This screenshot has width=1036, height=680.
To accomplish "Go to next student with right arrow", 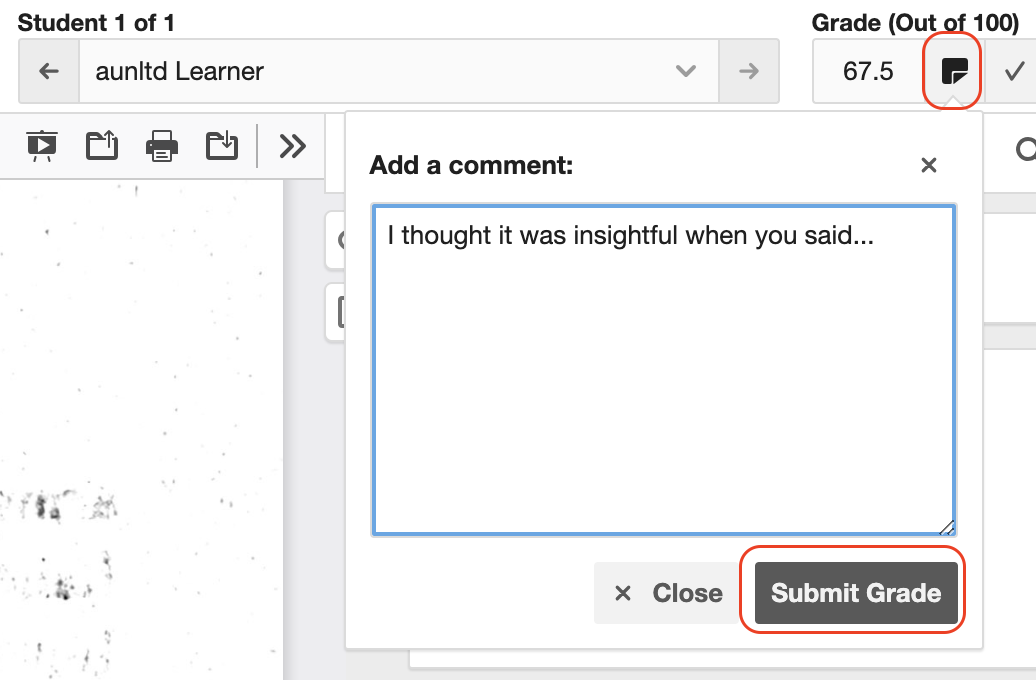I will pos(749,71).
